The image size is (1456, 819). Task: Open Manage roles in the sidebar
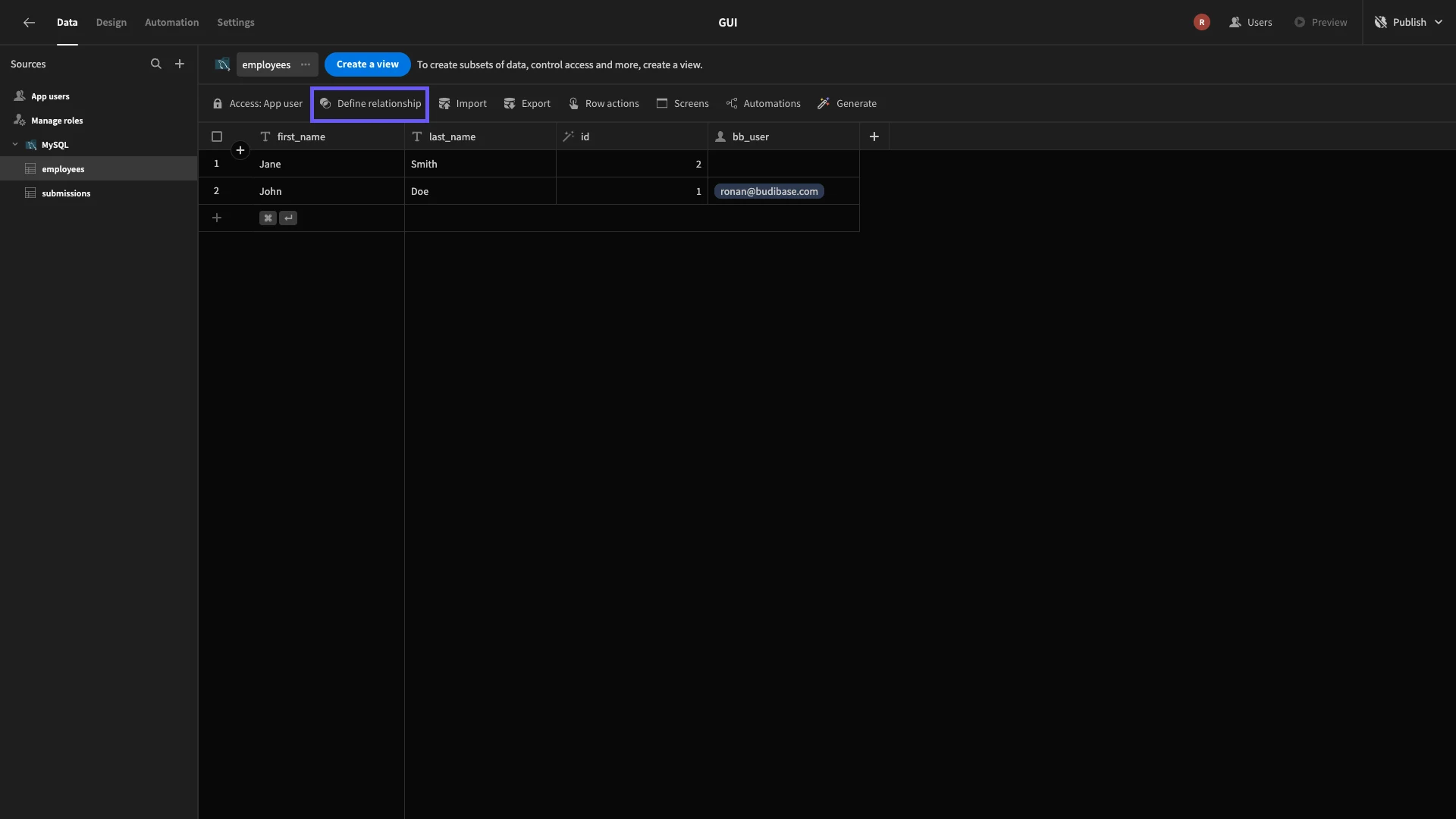(57, 121)
